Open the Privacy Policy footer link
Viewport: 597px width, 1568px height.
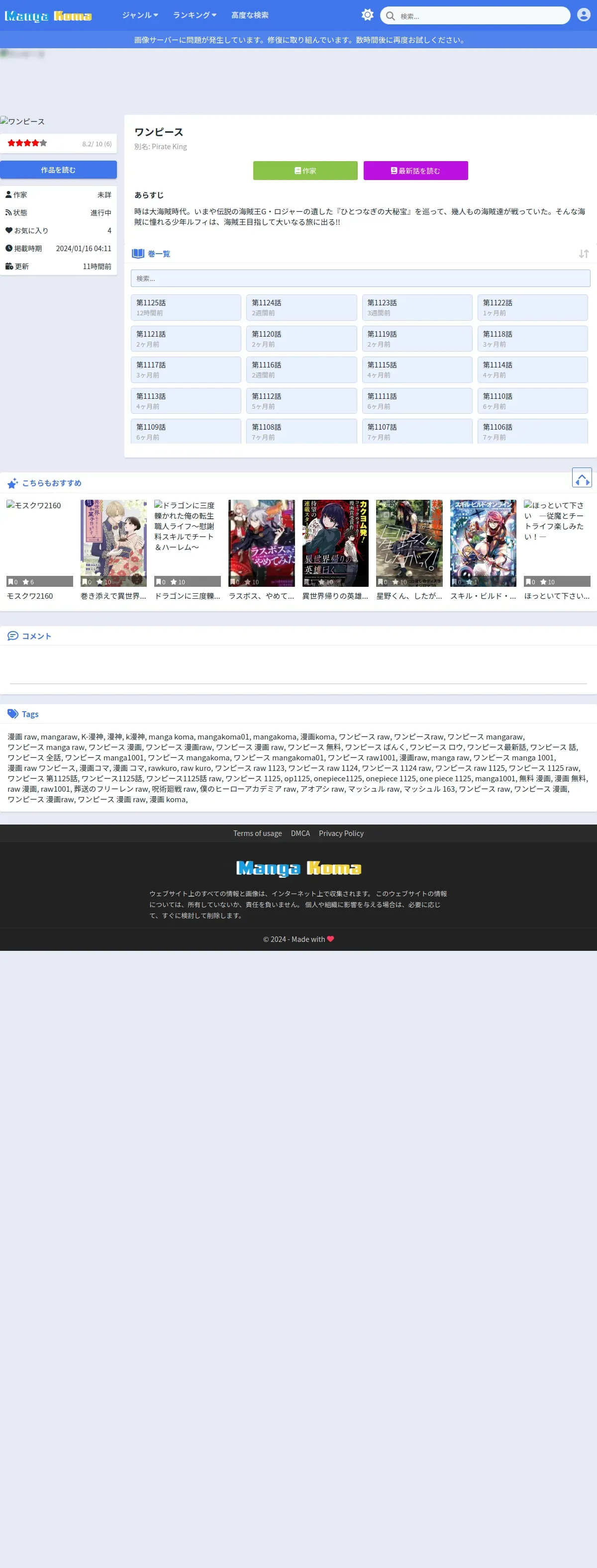click(x=341, y=833)
